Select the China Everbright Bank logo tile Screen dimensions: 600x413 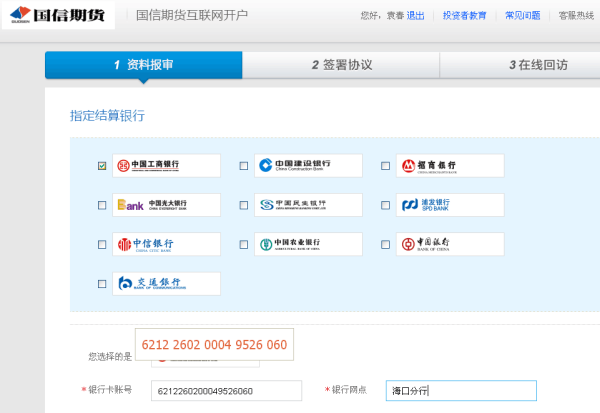pos(166,205)
